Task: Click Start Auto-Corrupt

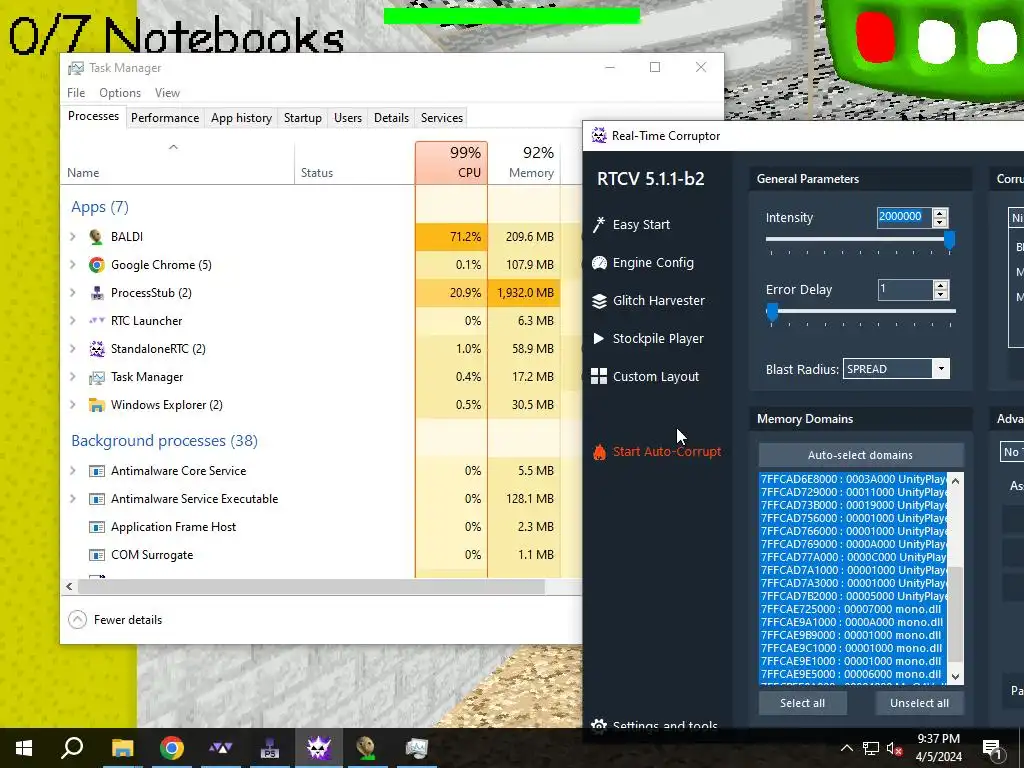Action: click(x=656, y=452)
